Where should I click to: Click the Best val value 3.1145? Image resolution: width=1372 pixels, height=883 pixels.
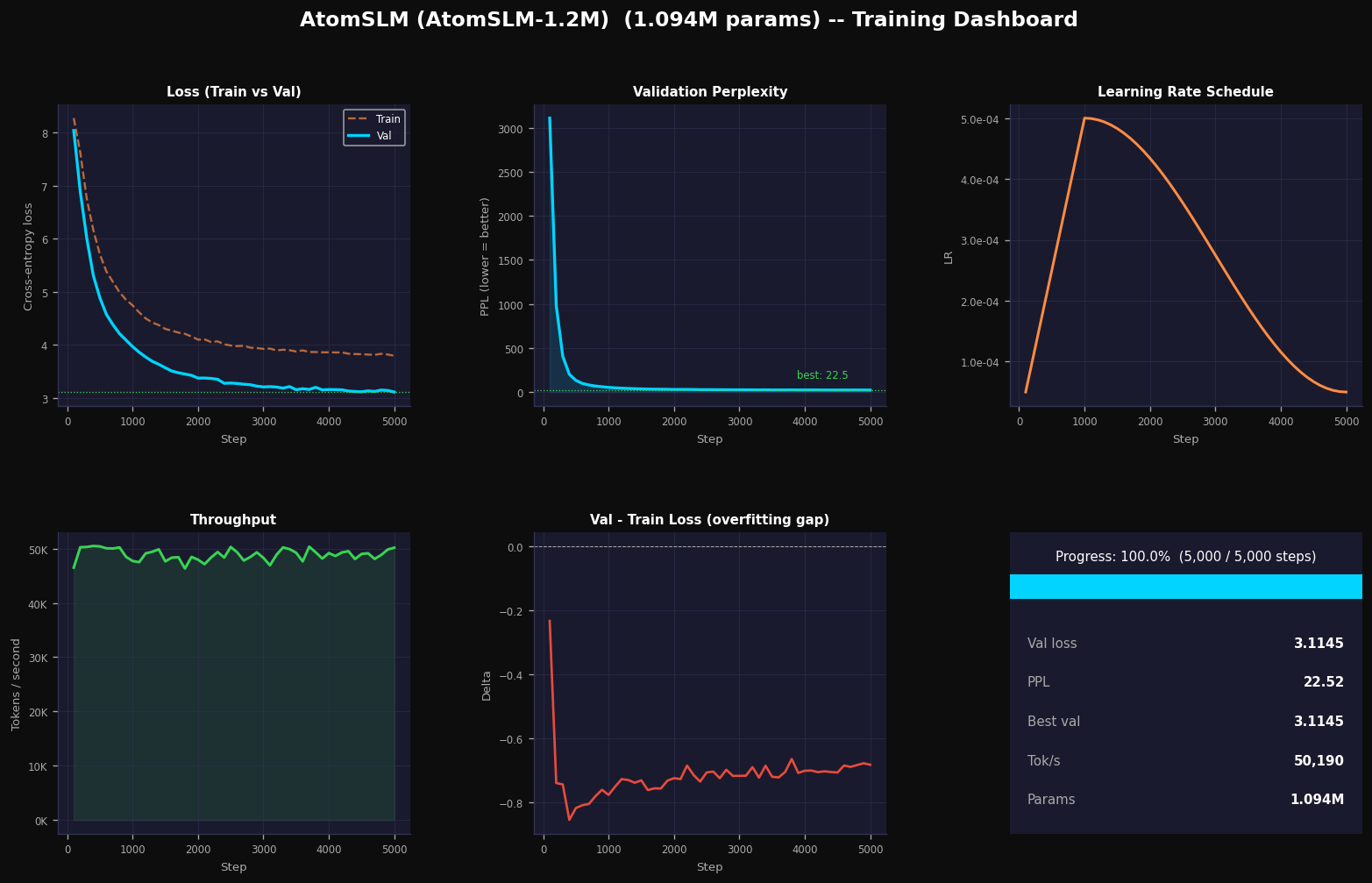click(x=1319, y=722)
